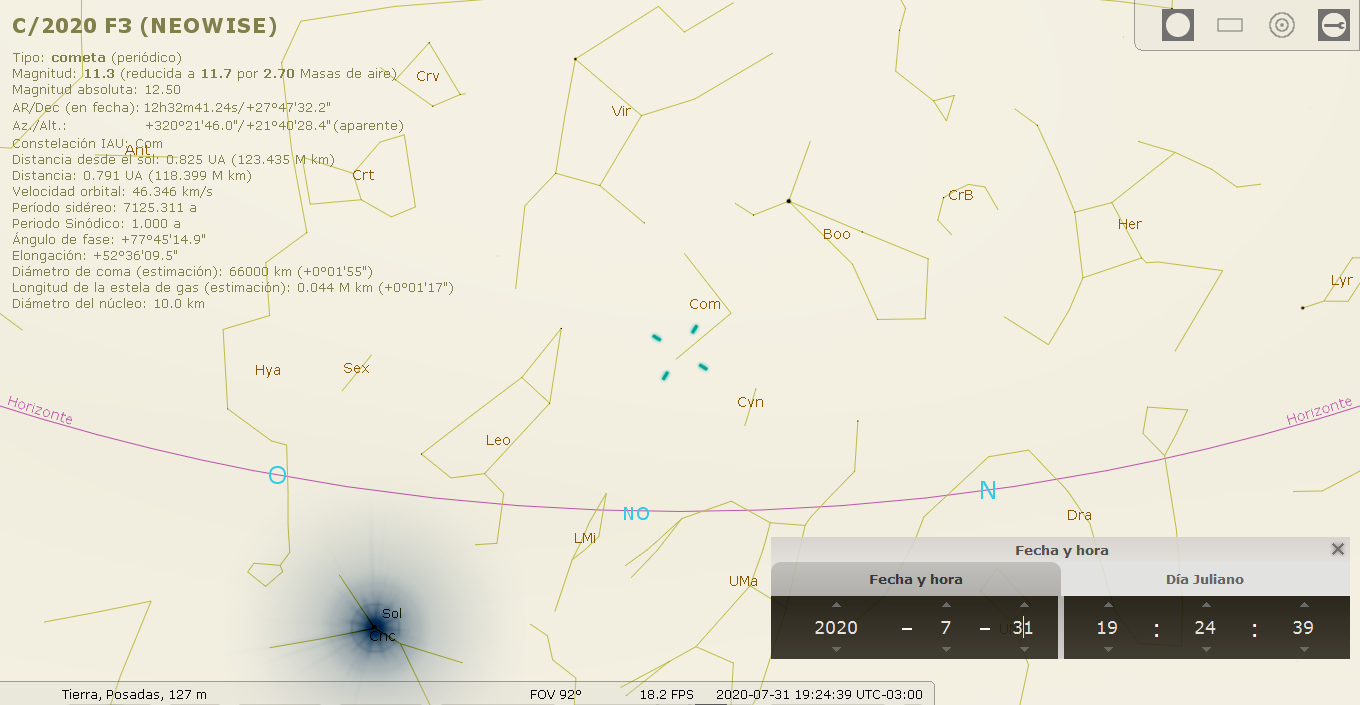
Task: Open oculars configuration wrench icon
Action: pyautogui.click(x=1334, y=25)
